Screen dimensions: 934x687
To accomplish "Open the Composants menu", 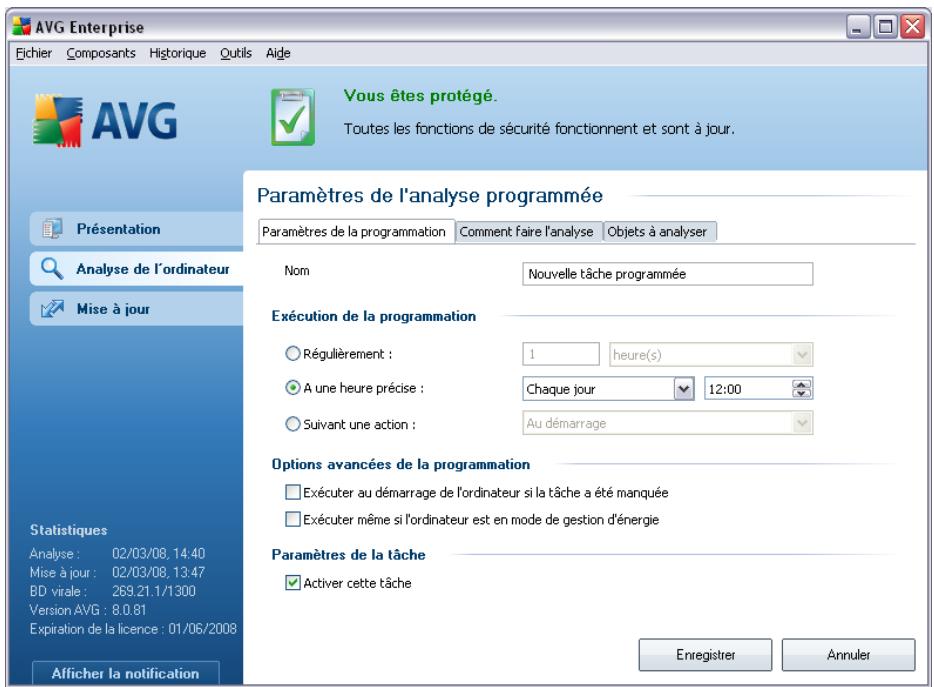I will click(x=101, y=53).
